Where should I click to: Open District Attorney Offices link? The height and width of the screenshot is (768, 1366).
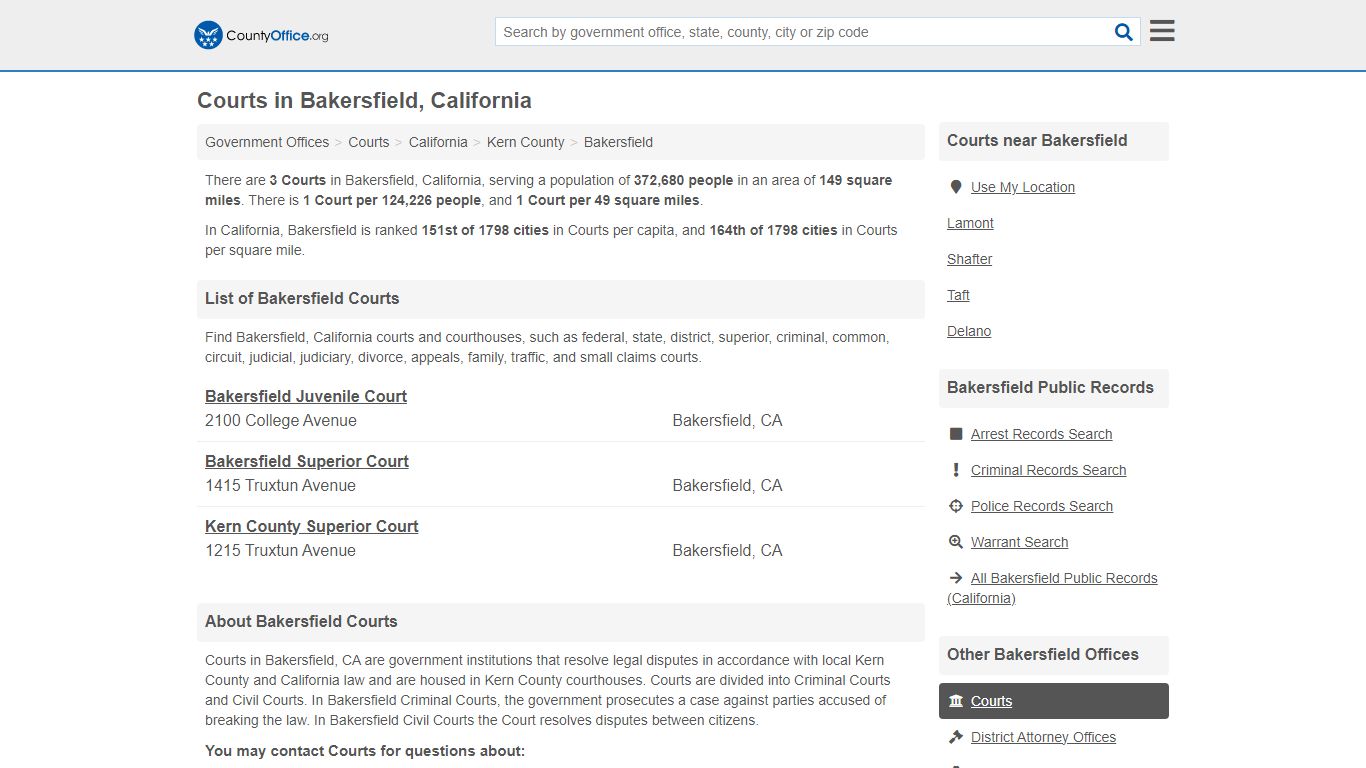[1043, 737]
